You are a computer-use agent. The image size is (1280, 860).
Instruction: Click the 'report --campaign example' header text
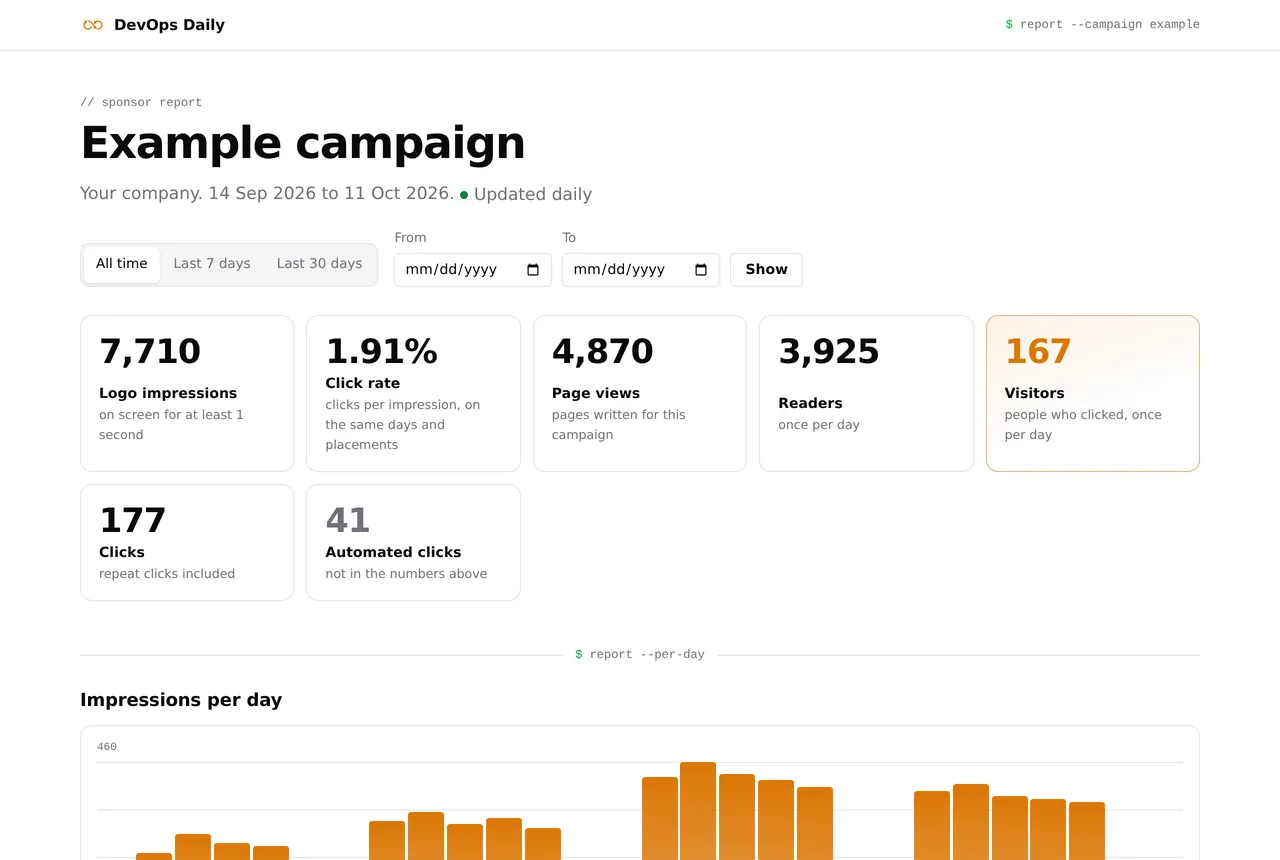pyautogui.click(x=1102, y=25)
